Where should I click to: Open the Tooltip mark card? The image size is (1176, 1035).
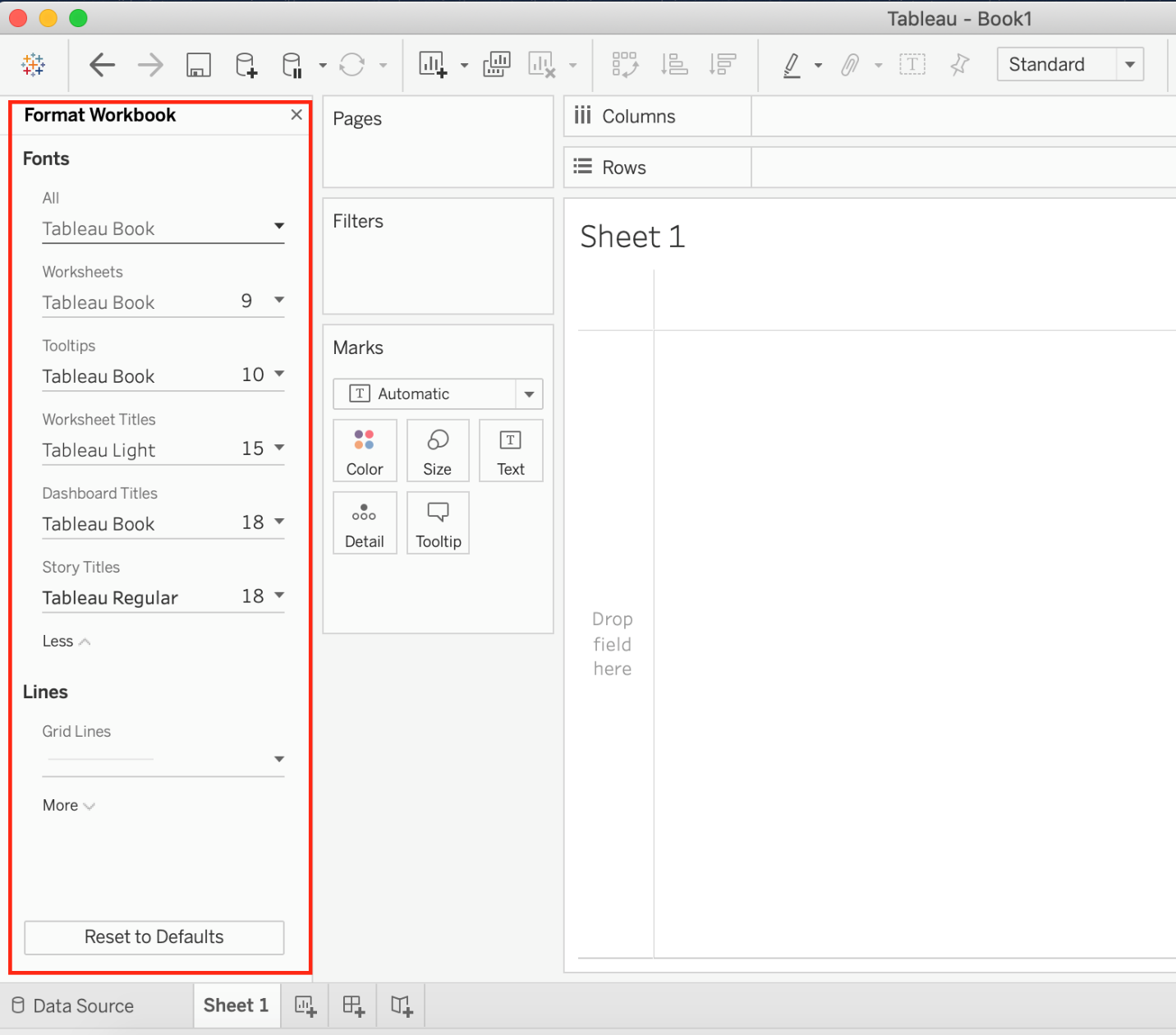coord(438,522)
